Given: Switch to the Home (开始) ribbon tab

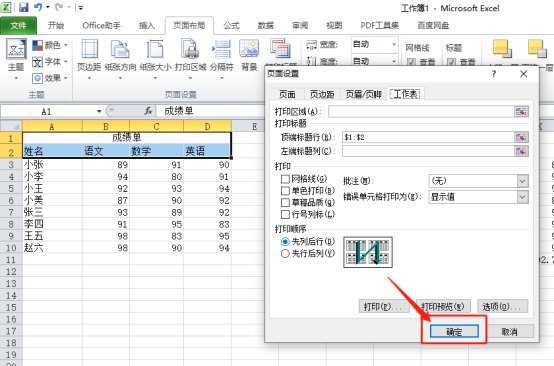Looking at the screenshot, I should [x=56, y=25].
